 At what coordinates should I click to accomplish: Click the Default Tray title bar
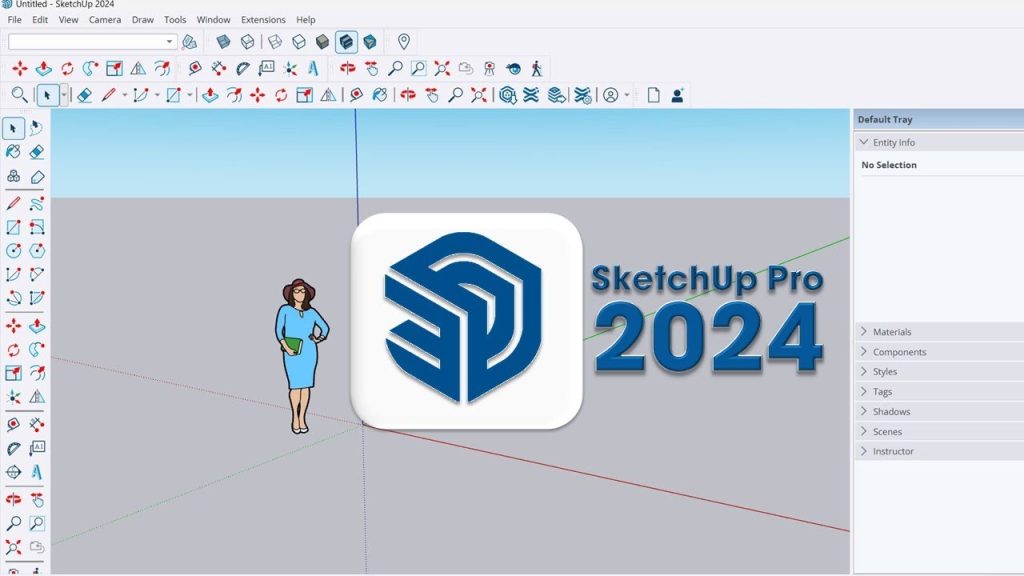(939, 120)
